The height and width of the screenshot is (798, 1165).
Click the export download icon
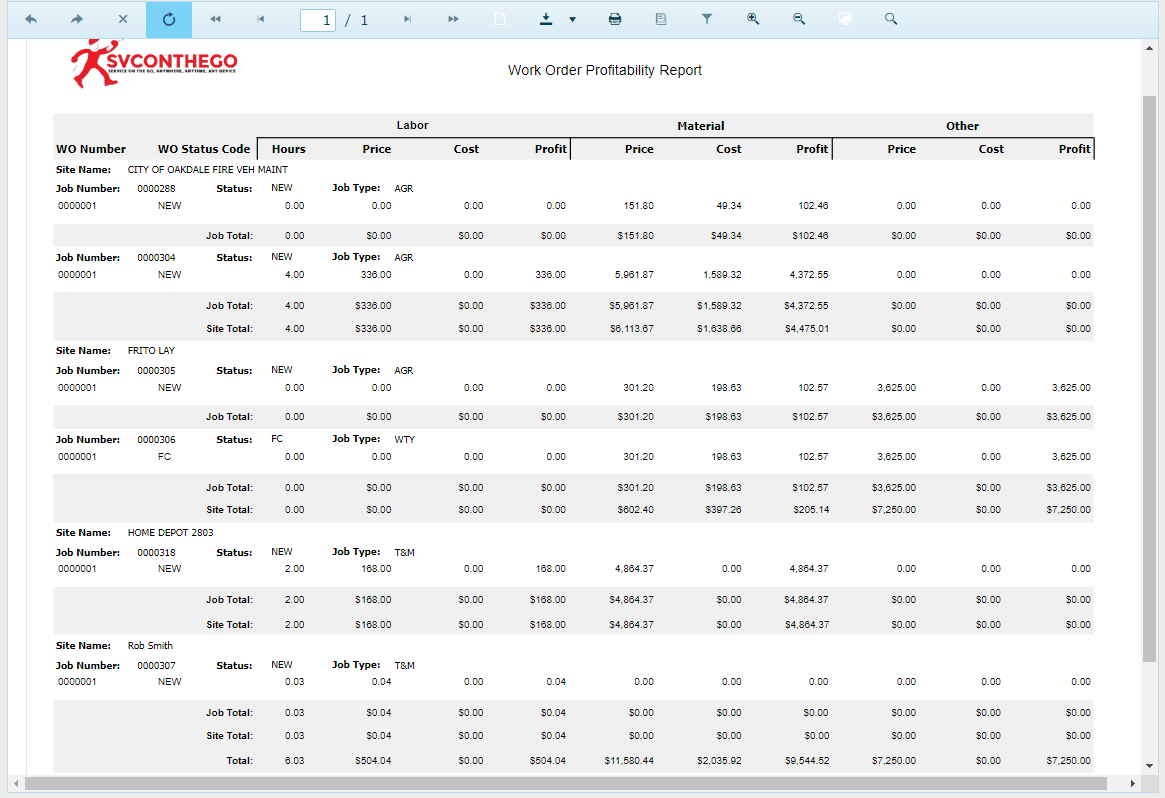(545, 19)
